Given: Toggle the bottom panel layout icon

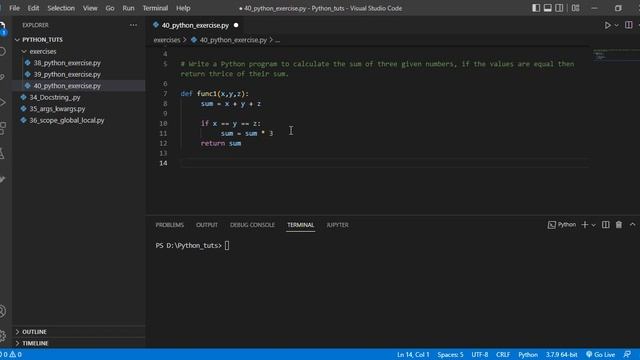Looking at the screenshot, I should tap(548, 8).
